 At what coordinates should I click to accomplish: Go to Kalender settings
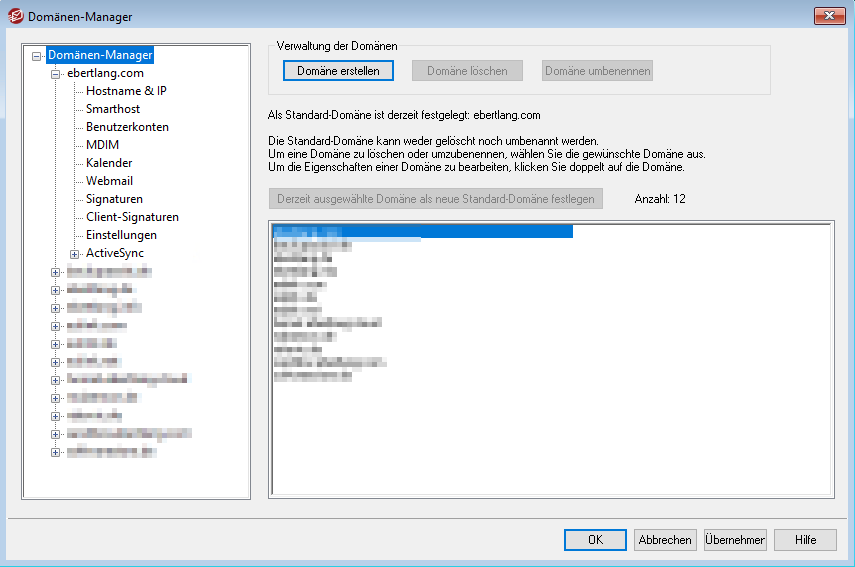[109, 163]
